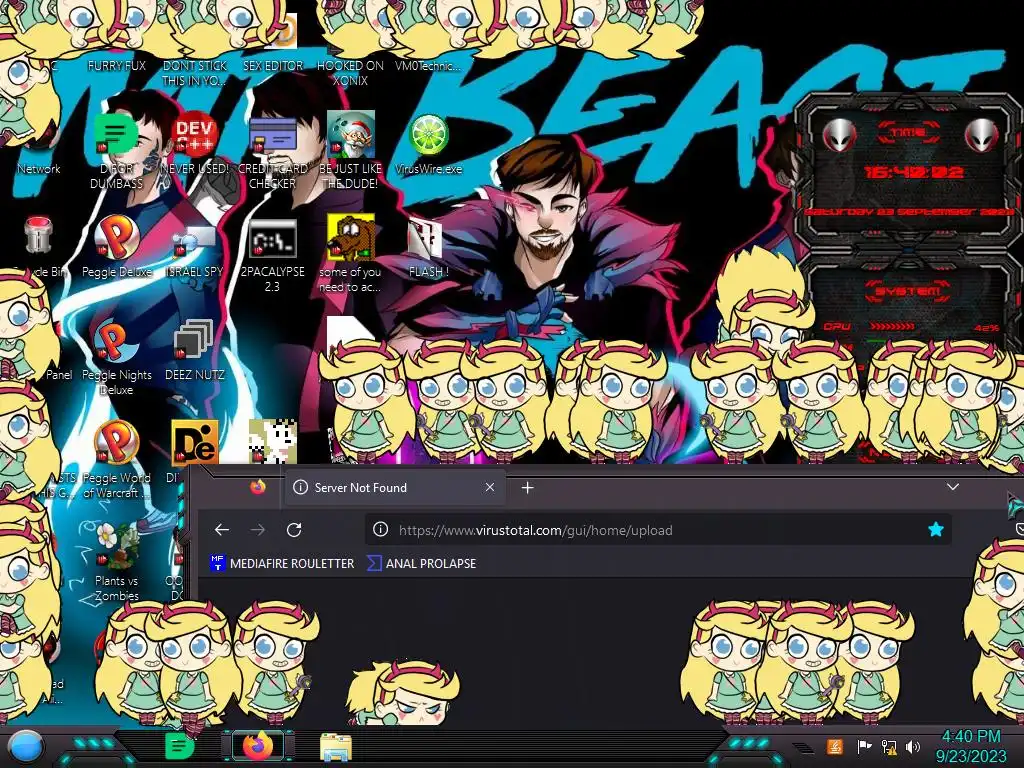The height and width of the screenshot is (768, 1024).
Task: Click the SYSTEM gadget header
Action: (x=906, y=290)
